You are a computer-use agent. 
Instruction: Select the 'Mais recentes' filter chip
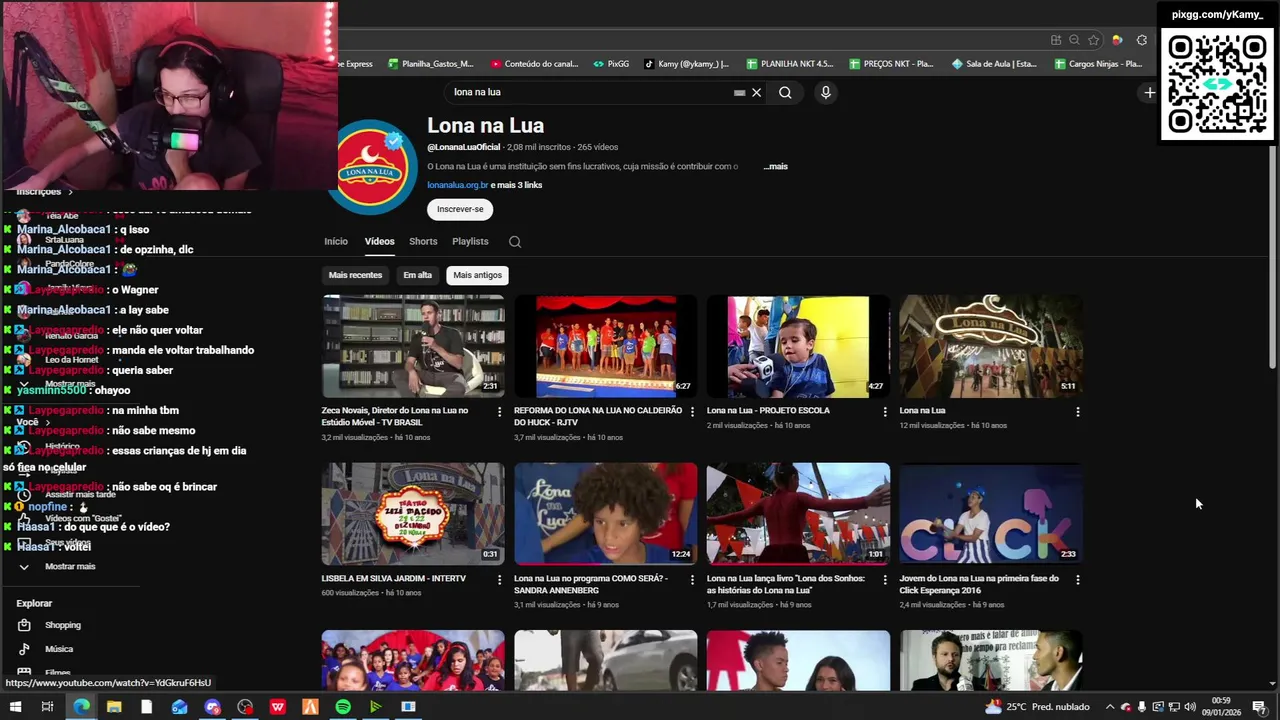coord(355,275)
